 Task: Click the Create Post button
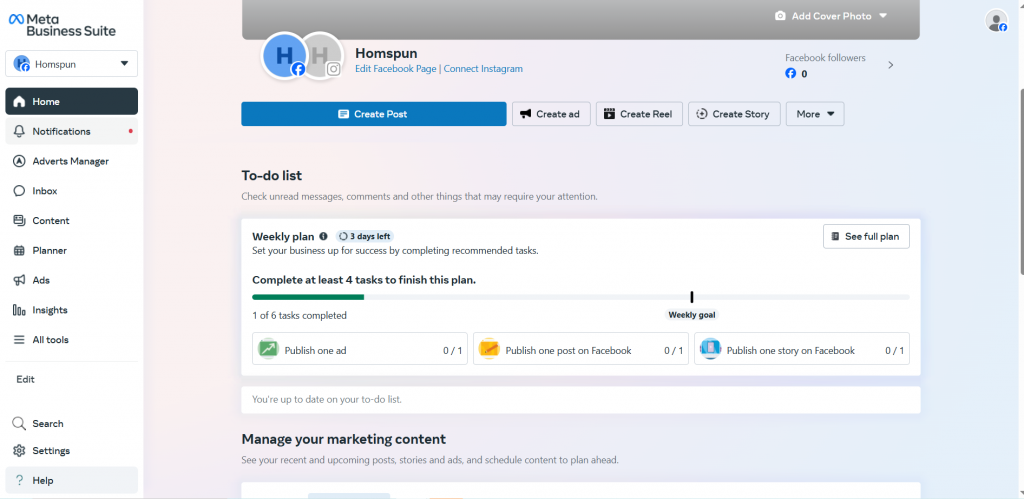[x=374, y=114]
